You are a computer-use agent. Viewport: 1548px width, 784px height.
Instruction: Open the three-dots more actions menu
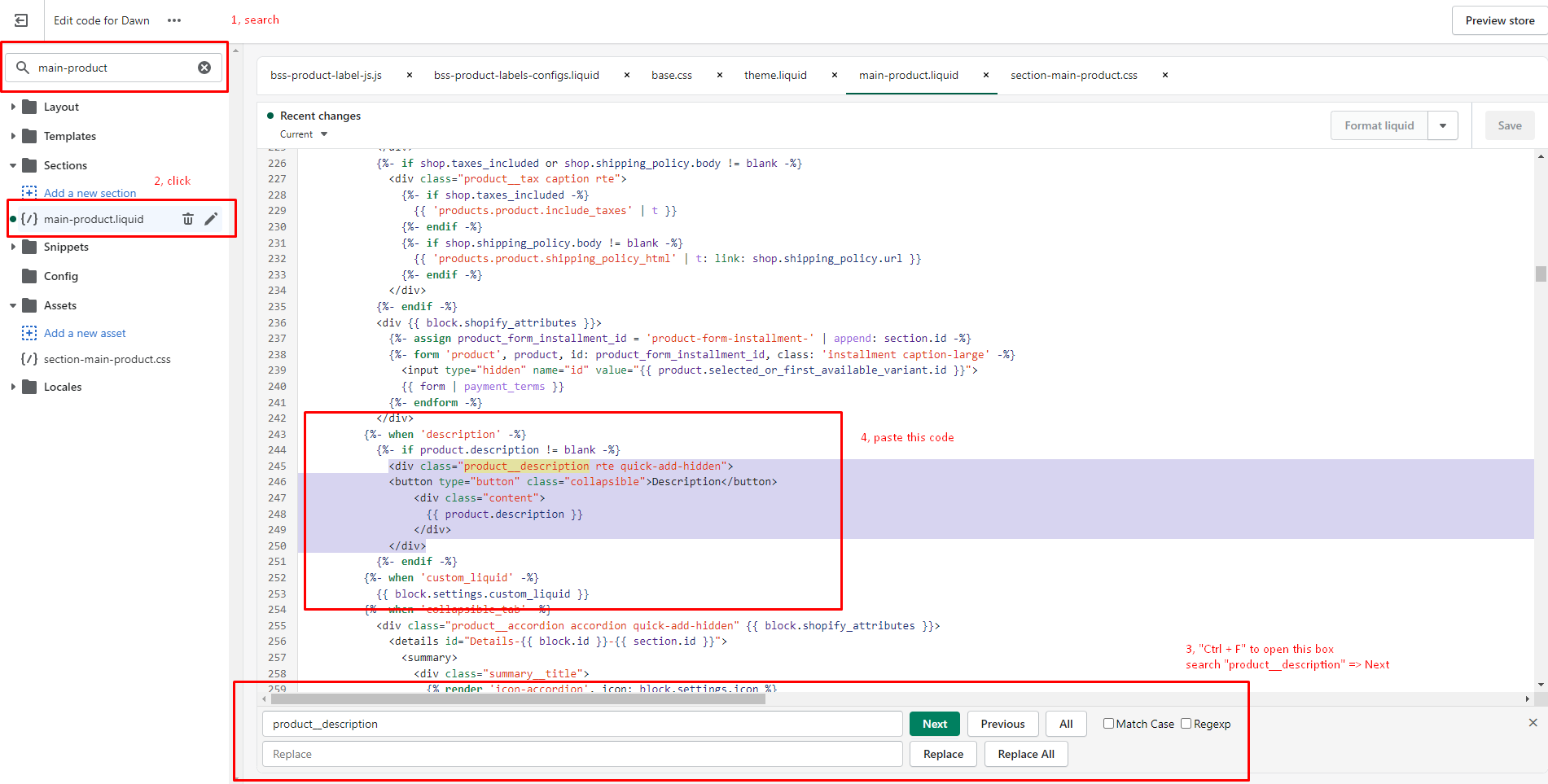[x=174, y=20]
